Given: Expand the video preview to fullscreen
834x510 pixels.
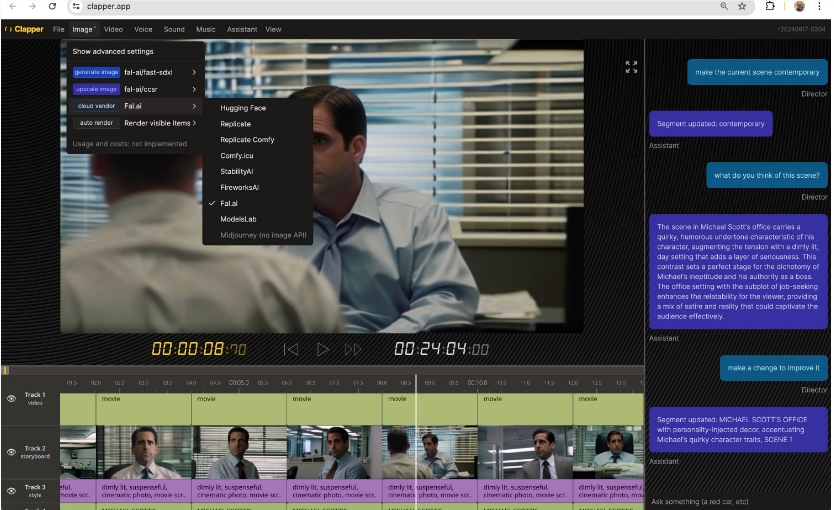Looking at the screenshot, I should (631, 67).
